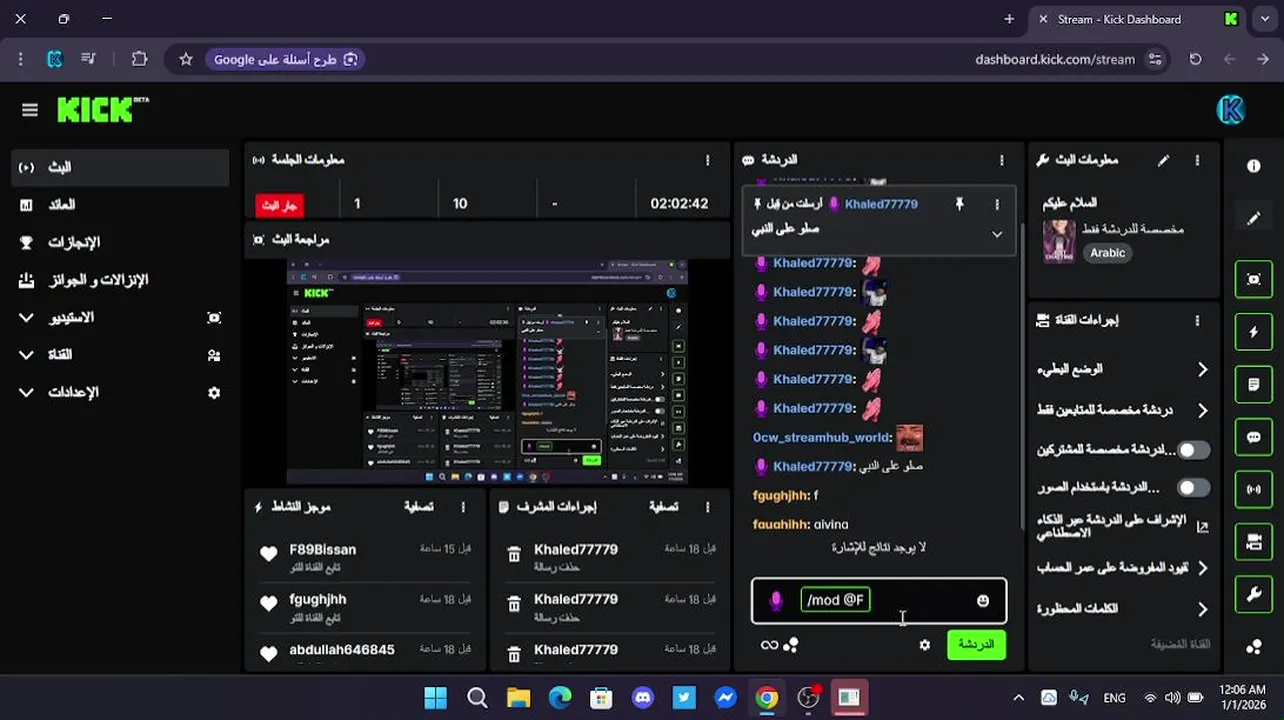Screen dimensions: 1284x720
Task: Click the dashboard.kick.com/stream address bar
Action: (1054, 59)
